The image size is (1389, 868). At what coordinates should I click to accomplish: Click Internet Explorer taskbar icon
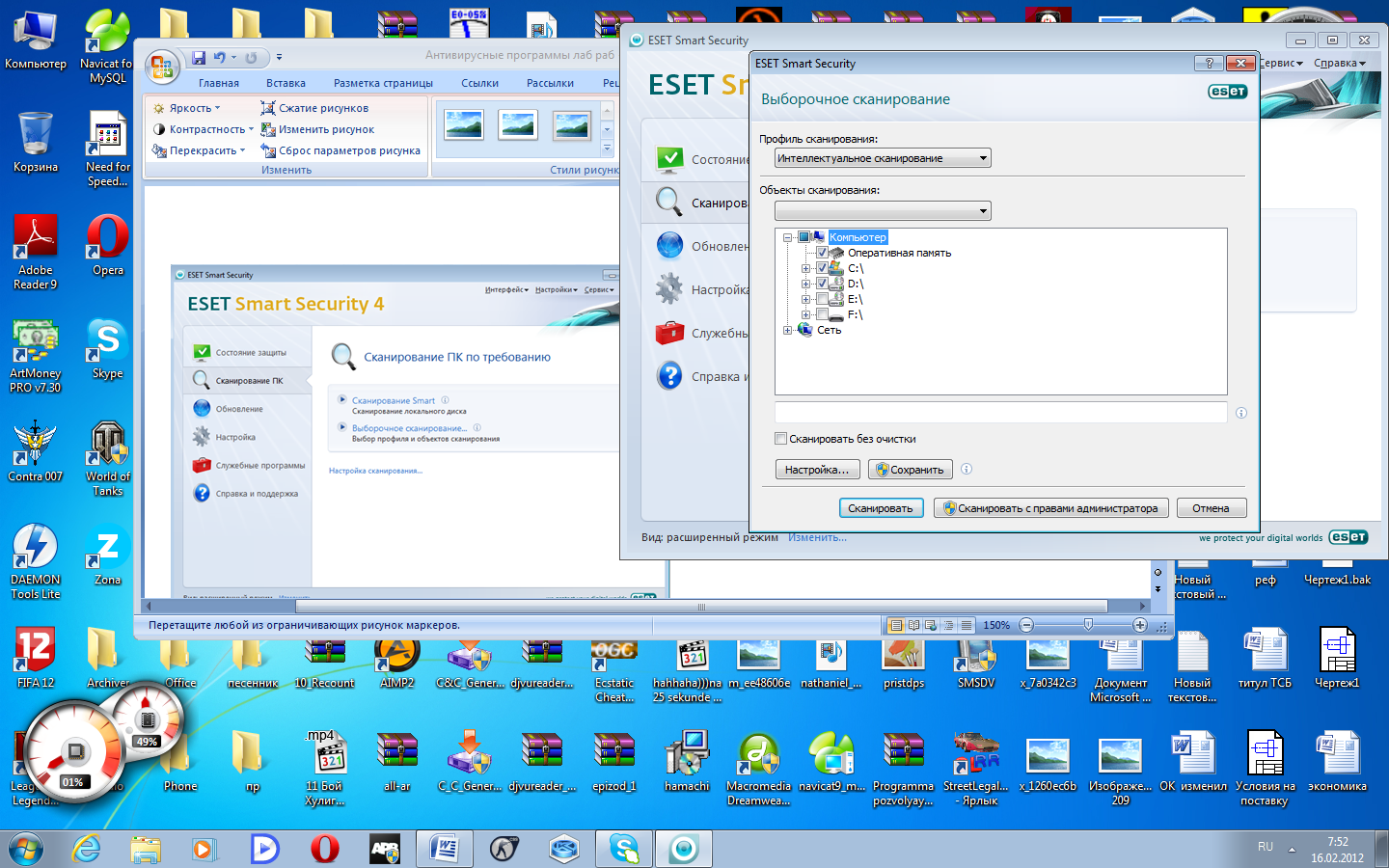coord(87,849)
